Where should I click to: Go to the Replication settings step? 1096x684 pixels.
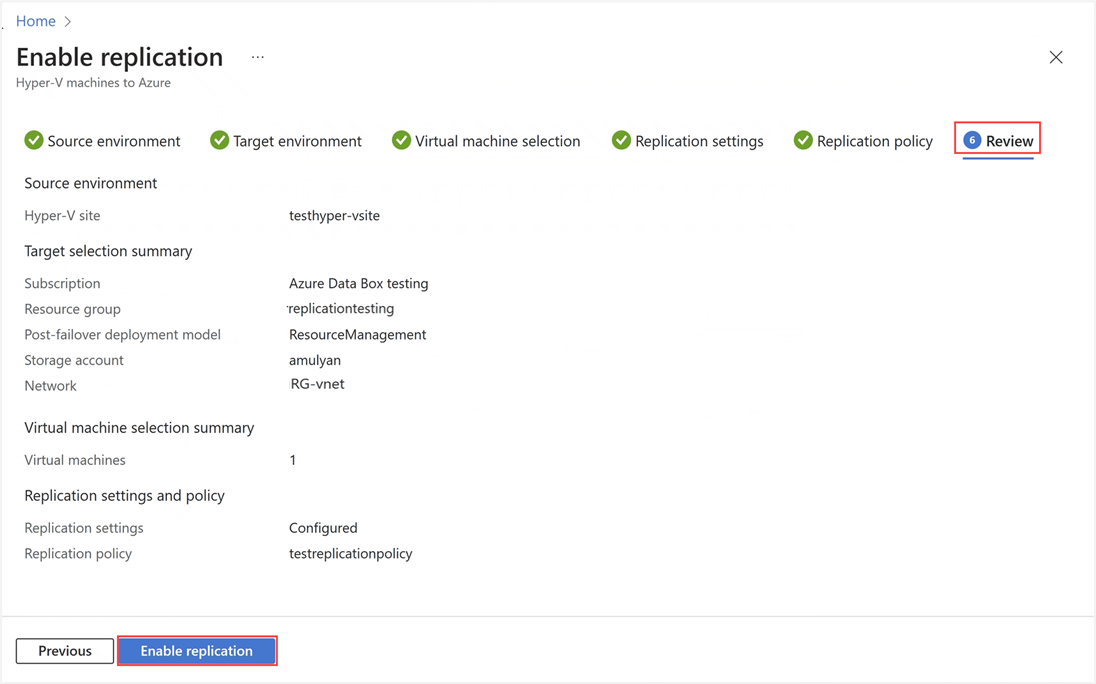click(699, 141)
